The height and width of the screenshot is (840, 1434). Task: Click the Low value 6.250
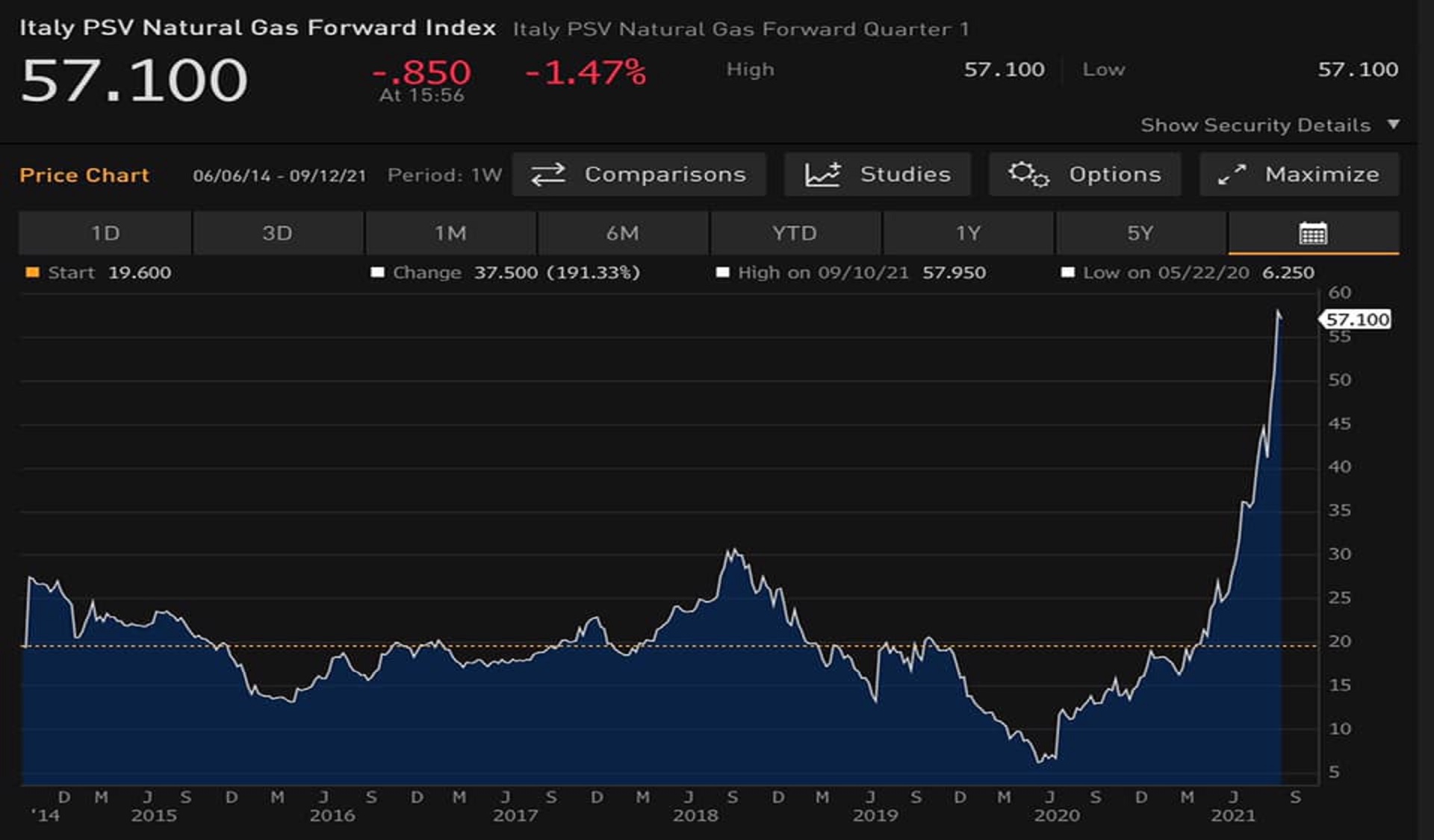(1288, 273)
